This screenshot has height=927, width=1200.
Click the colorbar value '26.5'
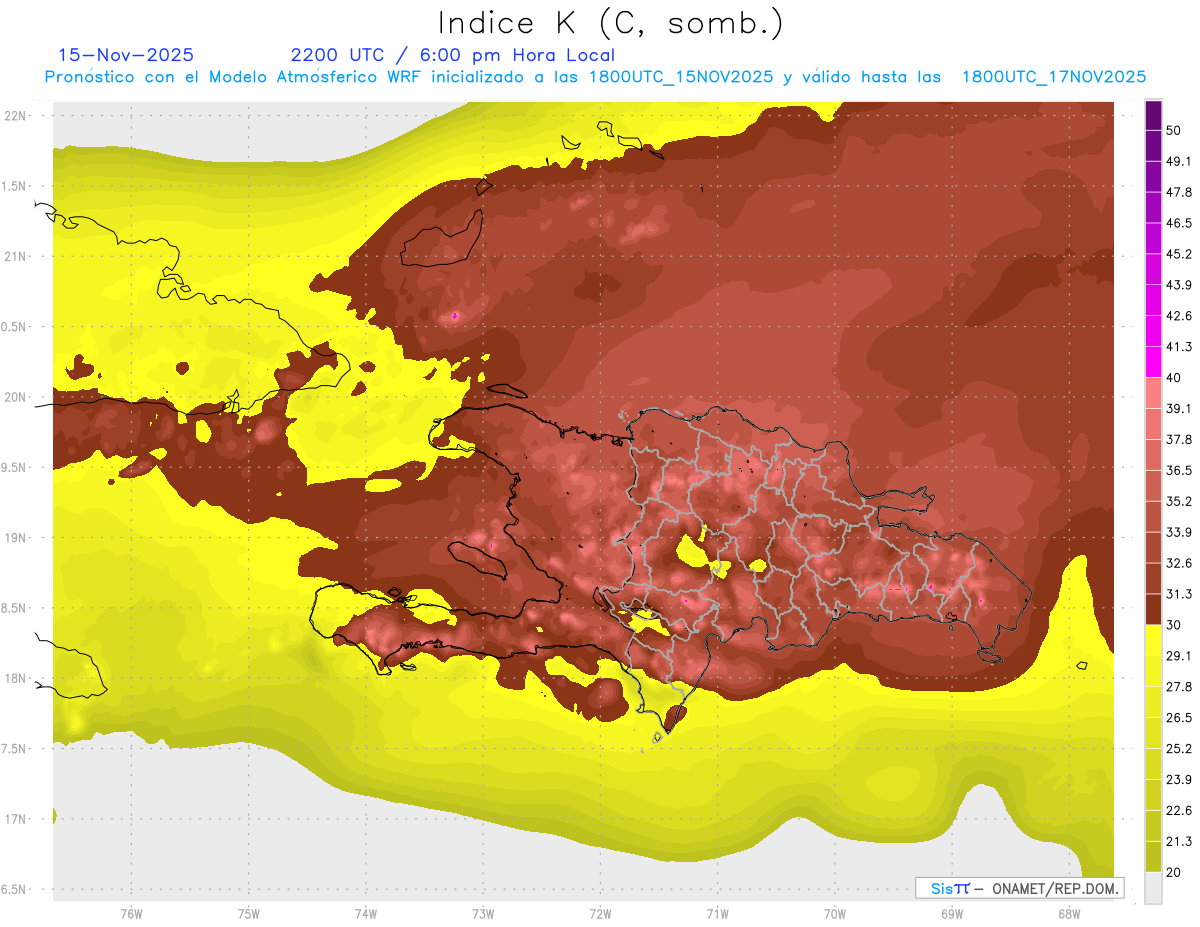(1180, 718)
